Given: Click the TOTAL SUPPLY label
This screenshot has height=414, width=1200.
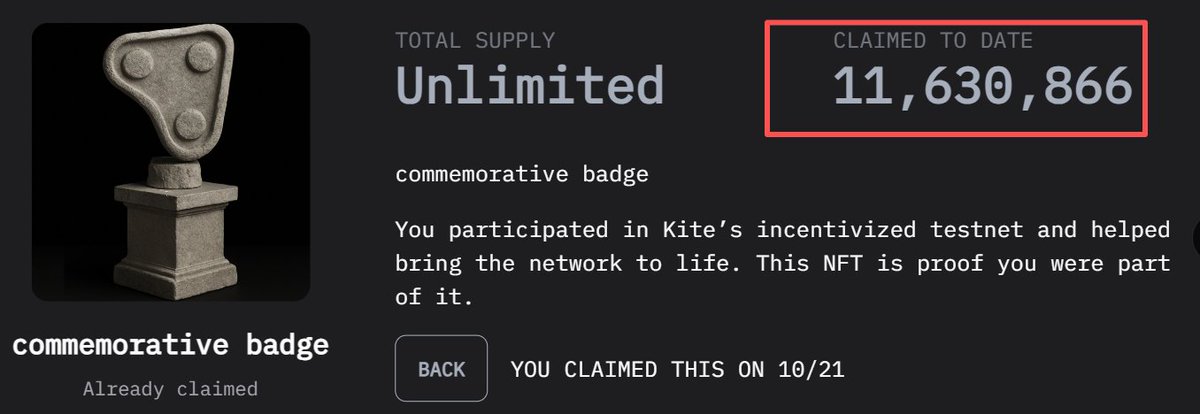Looking at the screenshot, I should pos(475,41).
